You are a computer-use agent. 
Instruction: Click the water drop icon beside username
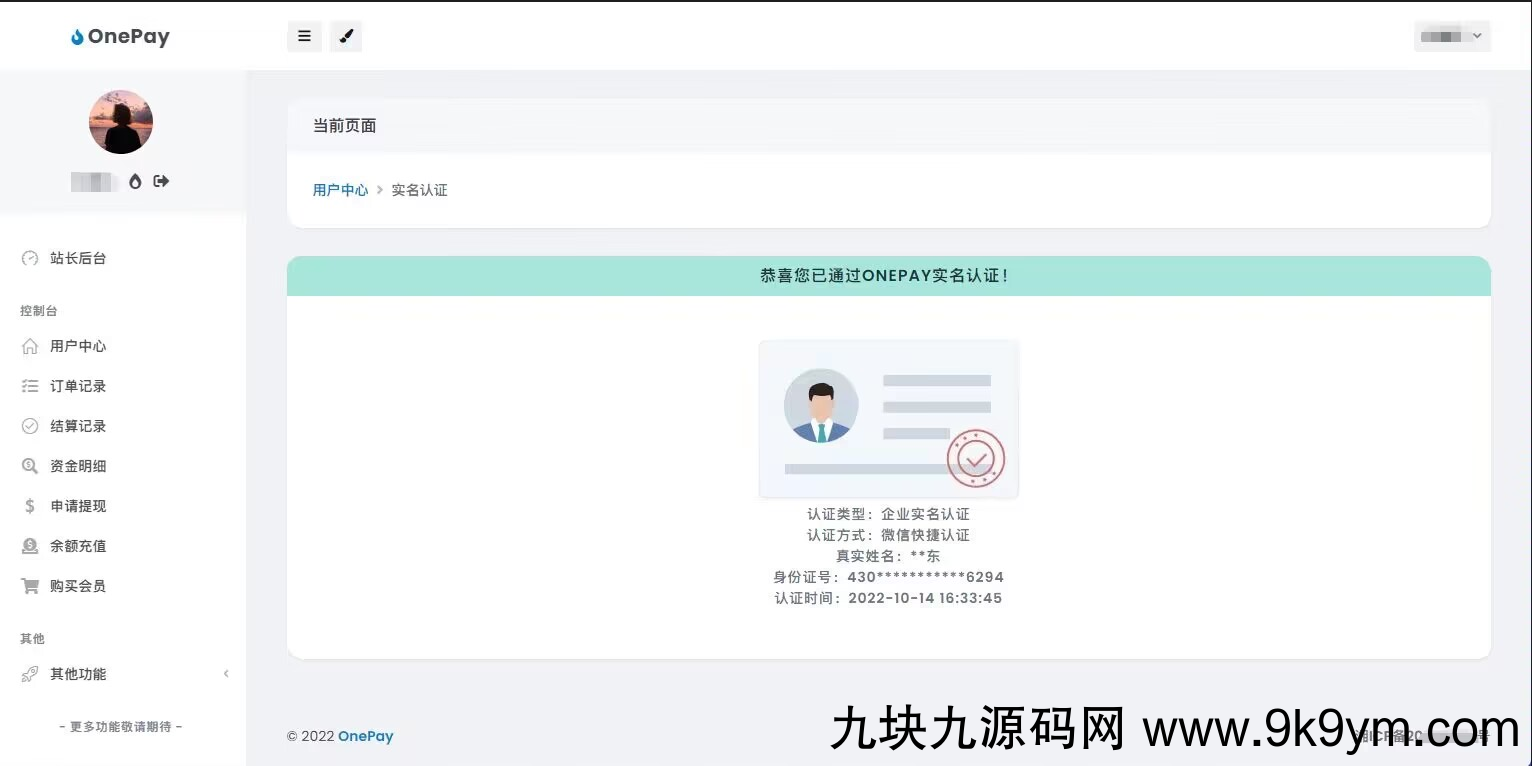click(x=136, y=181)
